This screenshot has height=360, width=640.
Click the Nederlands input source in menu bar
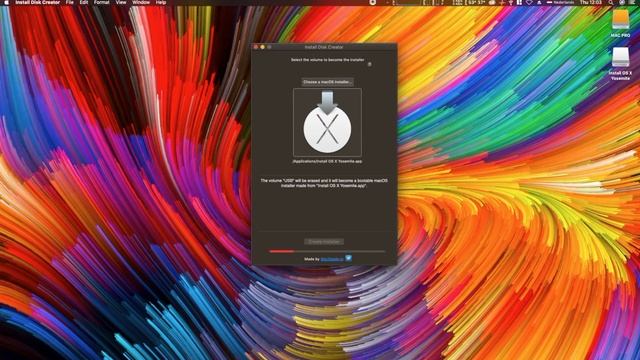[x=560, y=2]
